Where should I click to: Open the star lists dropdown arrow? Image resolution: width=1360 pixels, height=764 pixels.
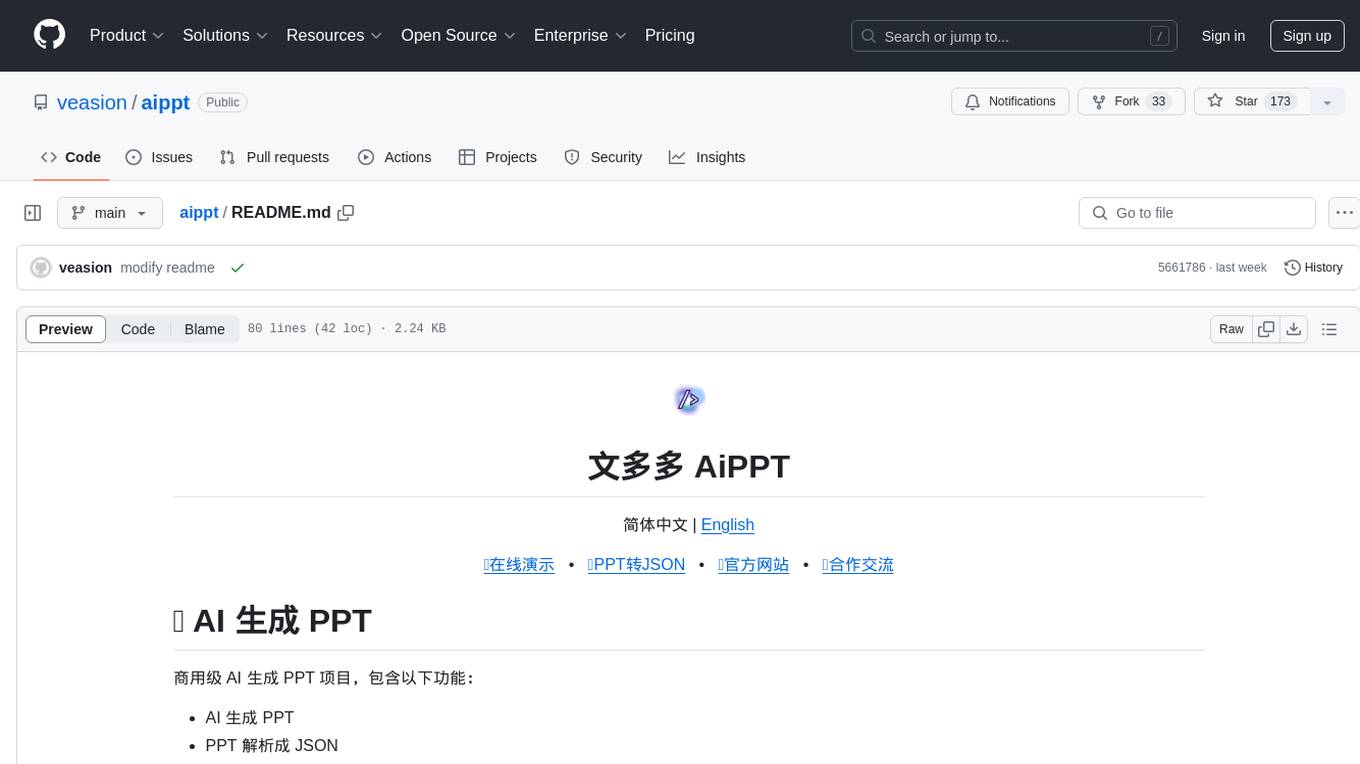(x=1327, y=102)
